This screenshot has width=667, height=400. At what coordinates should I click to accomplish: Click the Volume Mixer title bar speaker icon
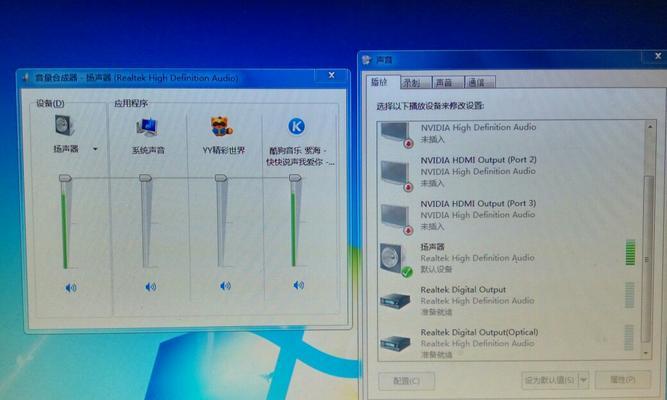26,77
